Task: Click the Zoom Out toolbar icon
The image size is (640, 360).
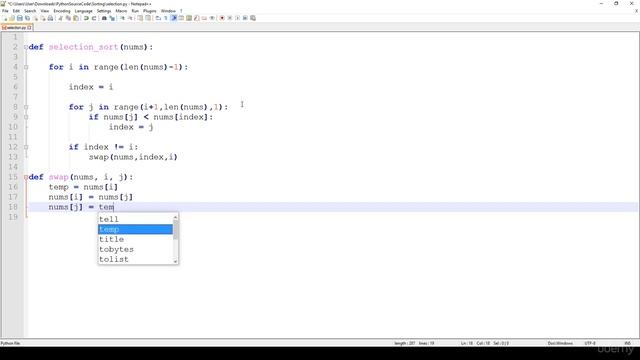Action: [131, 18]
